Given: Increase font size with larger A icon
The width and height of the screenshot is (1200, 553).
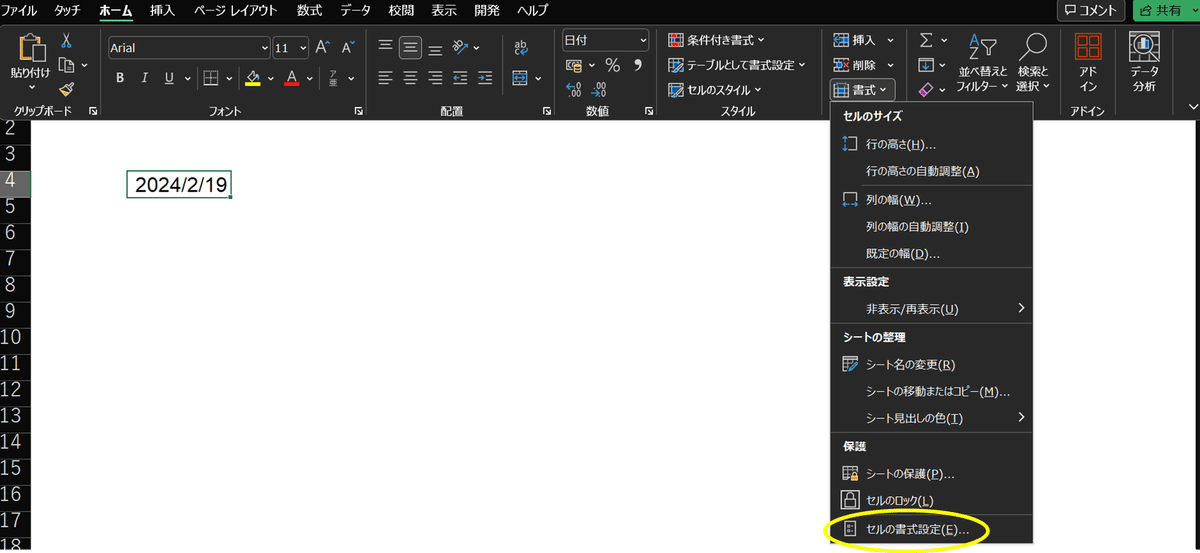Looking at the screenshot, I should (x=322, y=47).
